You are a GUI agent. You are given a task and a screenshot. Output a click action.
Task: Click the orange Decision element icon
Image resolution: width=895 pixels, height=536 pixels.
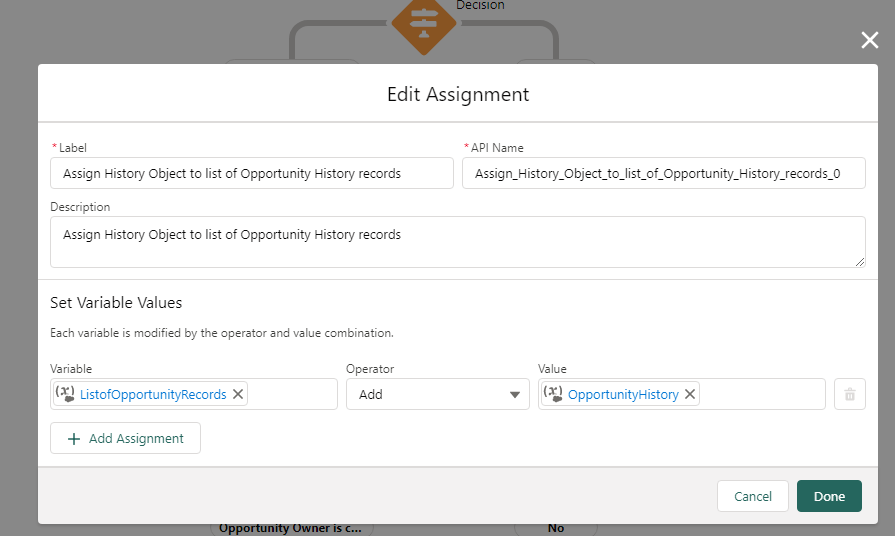click(424, 20)
